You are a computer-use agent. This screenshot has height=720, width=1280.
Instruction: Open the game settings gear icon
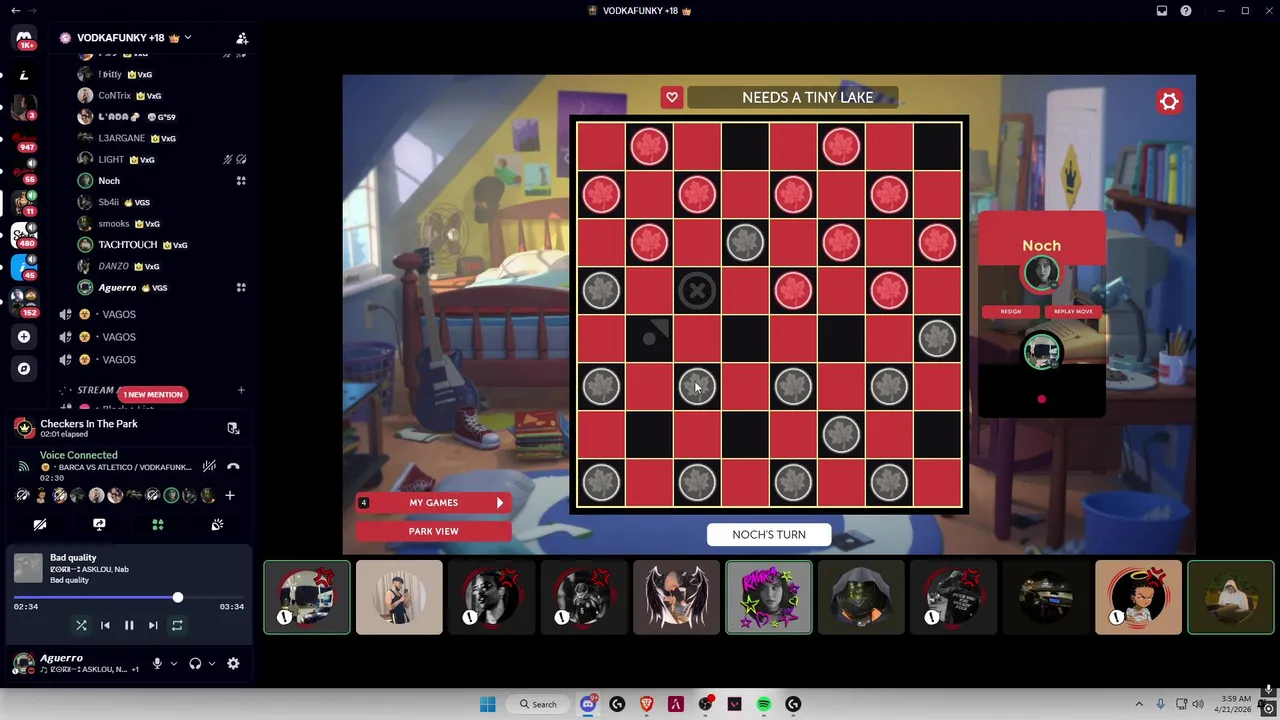click(x=1168, y=101)
